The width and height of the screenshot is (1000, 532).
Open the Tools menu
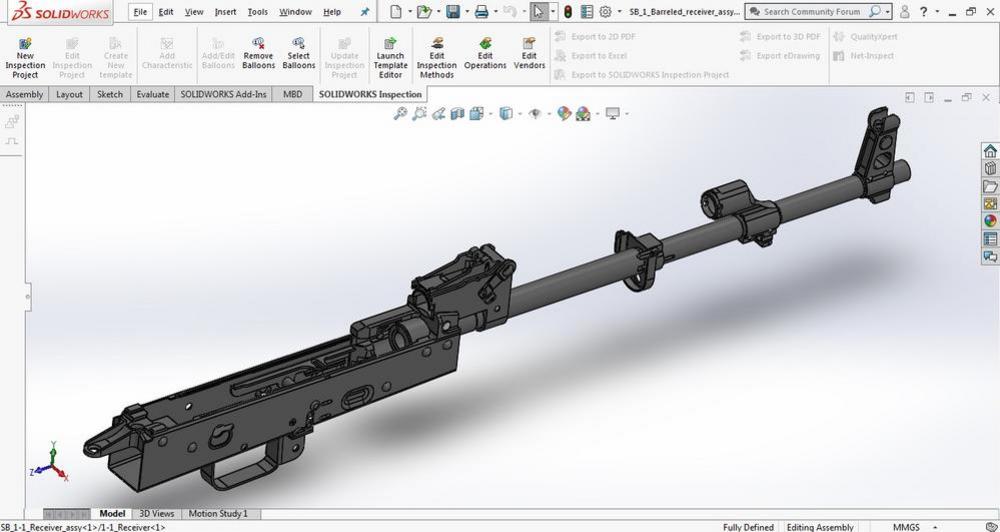pos(258,11)
